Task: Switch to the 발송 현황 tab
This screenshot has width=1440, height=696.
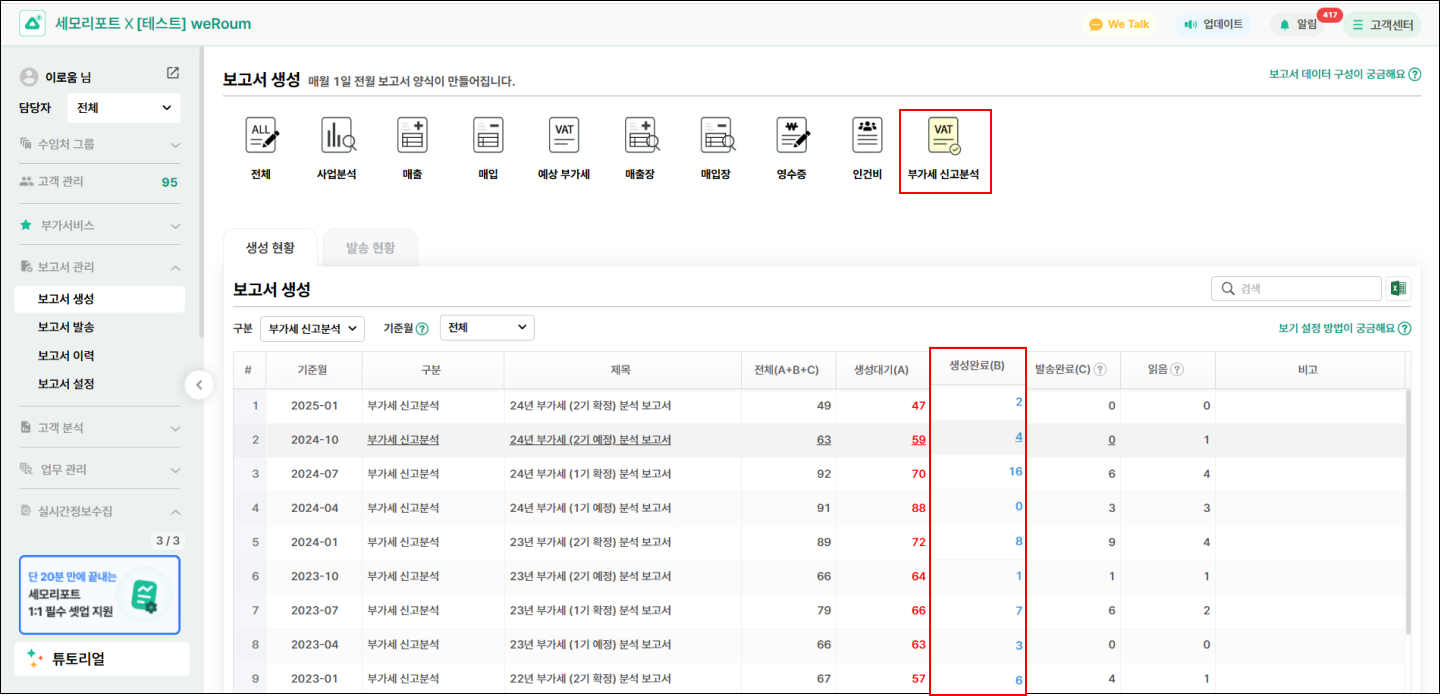Action: (x=370, y=248)
